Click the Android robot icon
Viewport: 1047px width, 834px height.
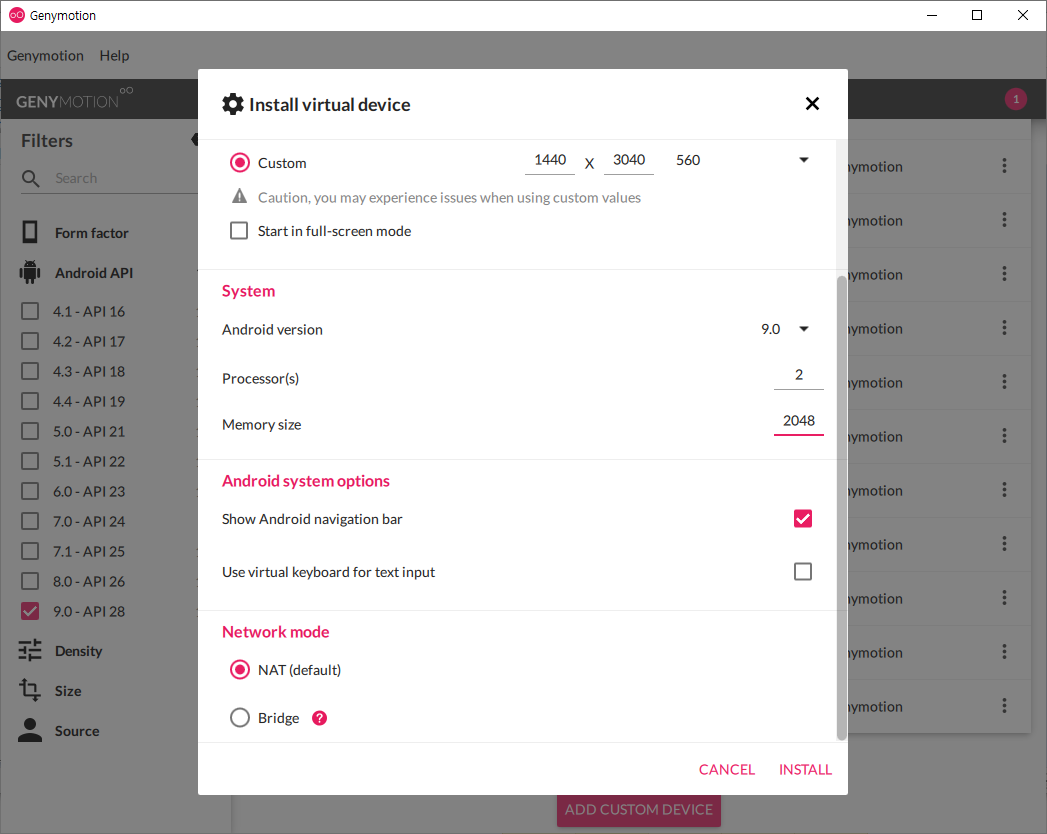pyautogui.click(x=30, y=272)
